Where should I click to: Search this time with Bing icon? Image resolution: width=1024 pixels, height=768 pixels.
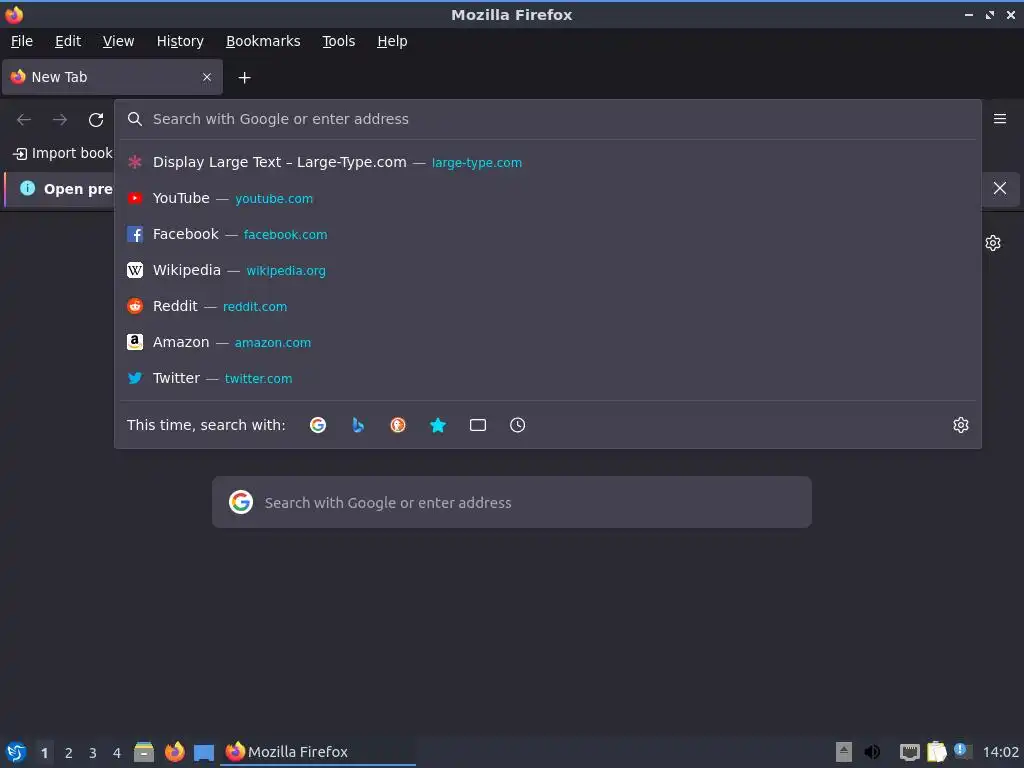(358, 425)
